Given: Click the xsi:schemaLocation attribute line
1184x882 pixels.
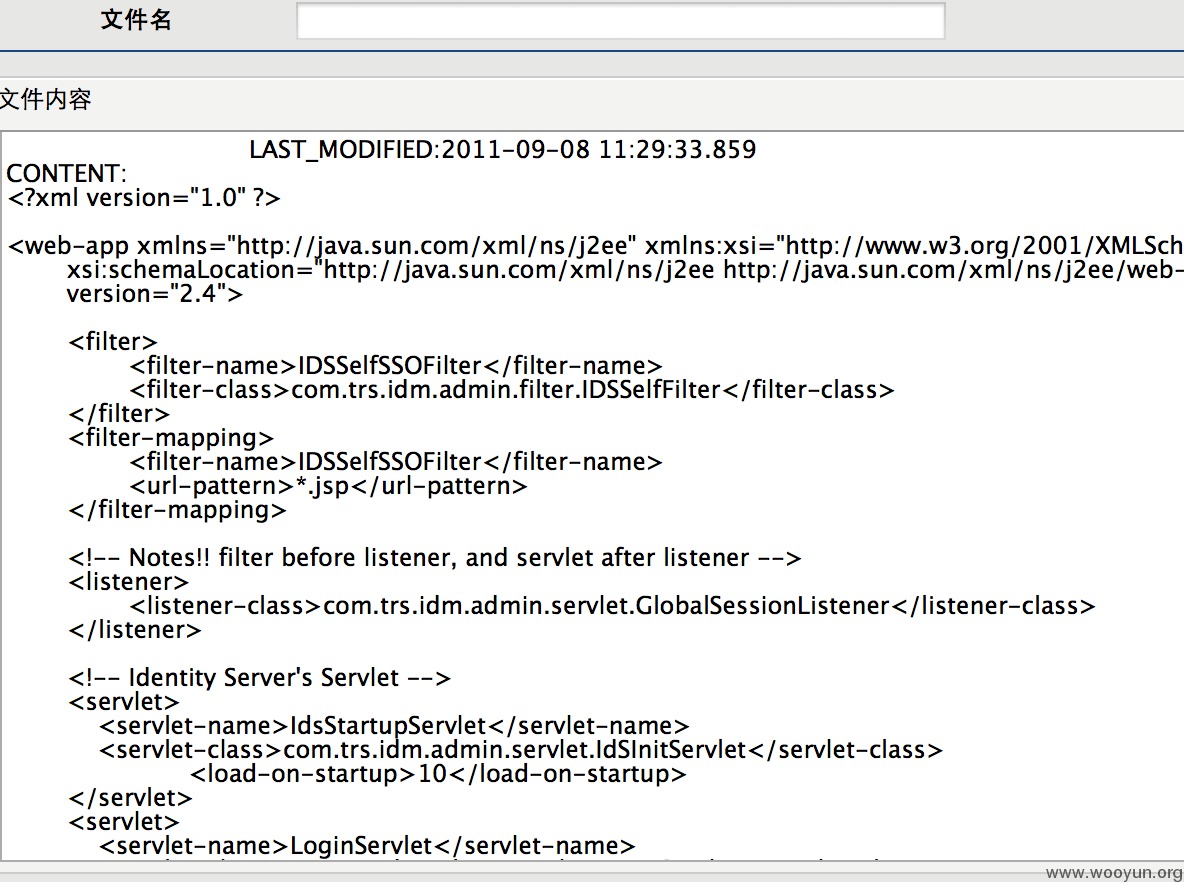Looking at the screenshot, I should [x=624, y=270].
